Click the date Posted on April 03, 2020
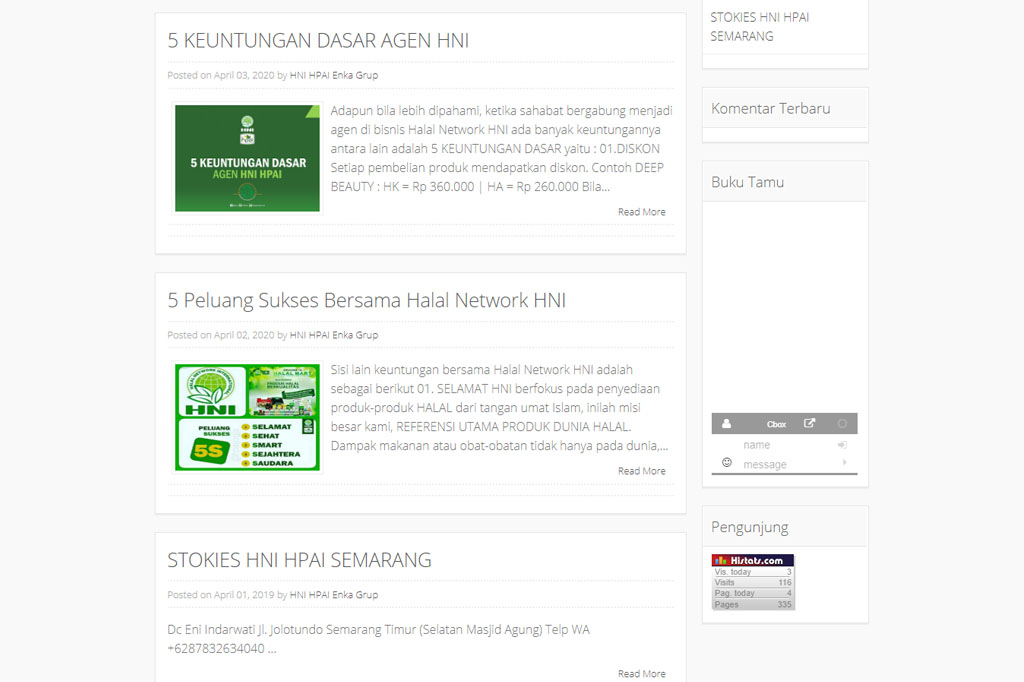The width and height of the screenshot is (1024, 682). tap(221, 75)
